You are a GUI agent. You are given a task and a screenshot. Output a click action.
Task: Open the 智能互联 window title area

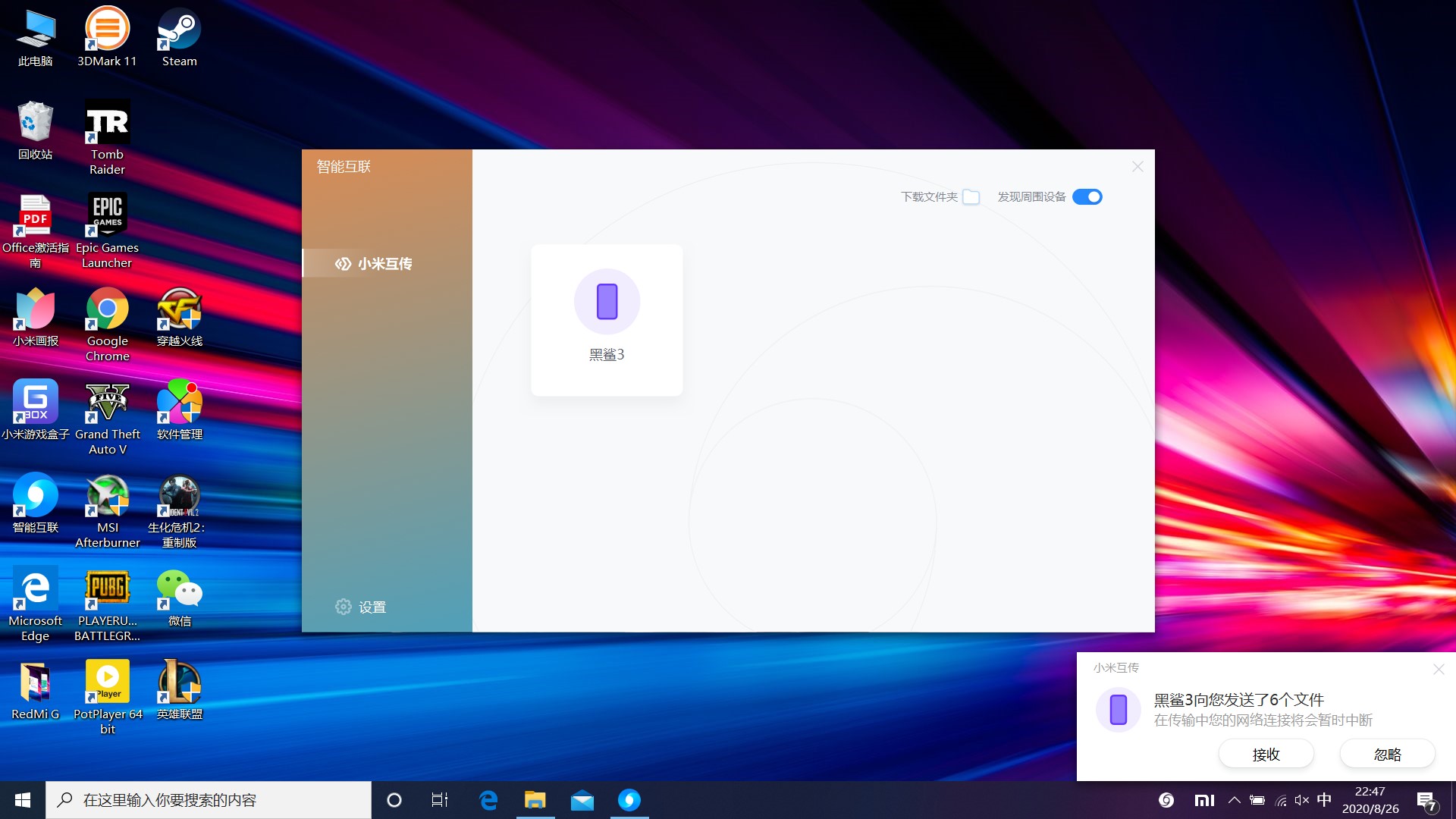coord(343,166)
